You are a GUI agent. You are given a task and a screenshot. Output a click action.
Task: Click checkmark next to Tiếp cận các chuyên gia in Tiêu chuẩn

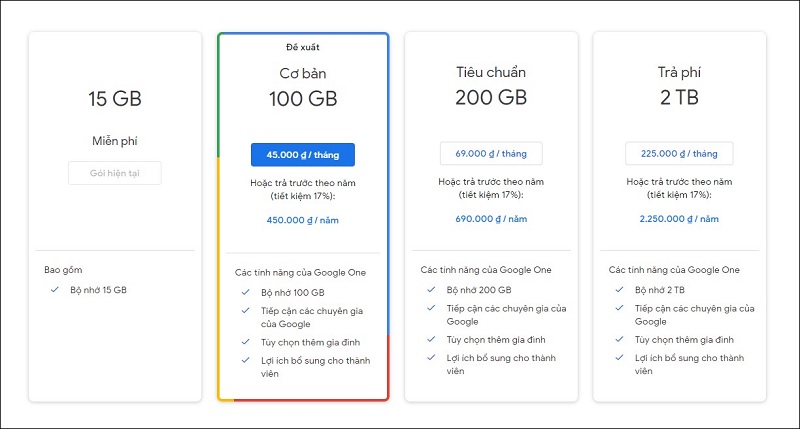coord(431,308)
